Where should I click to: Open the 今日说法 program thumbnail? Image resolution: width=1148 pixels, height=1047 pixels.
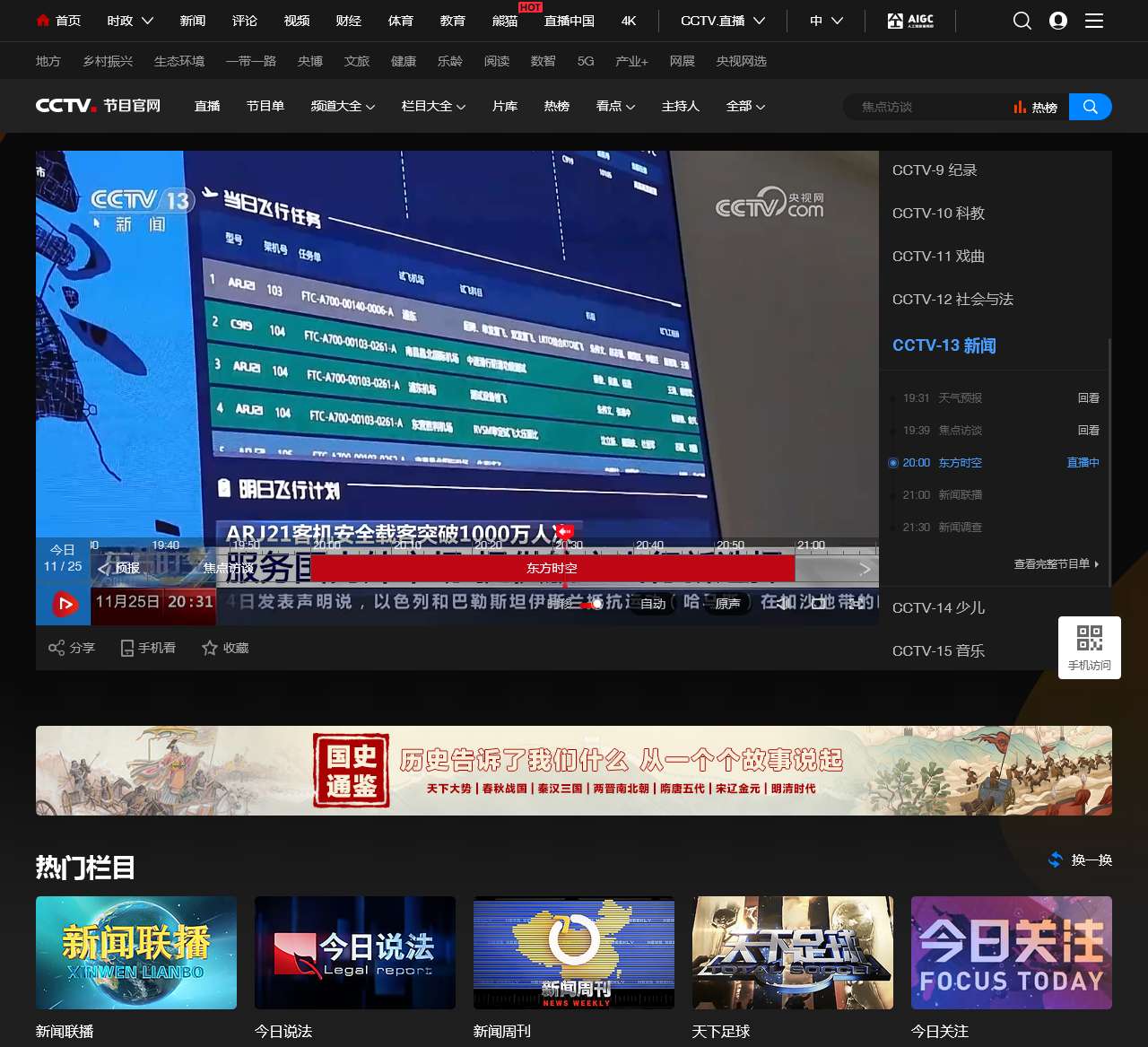(355, 953)
